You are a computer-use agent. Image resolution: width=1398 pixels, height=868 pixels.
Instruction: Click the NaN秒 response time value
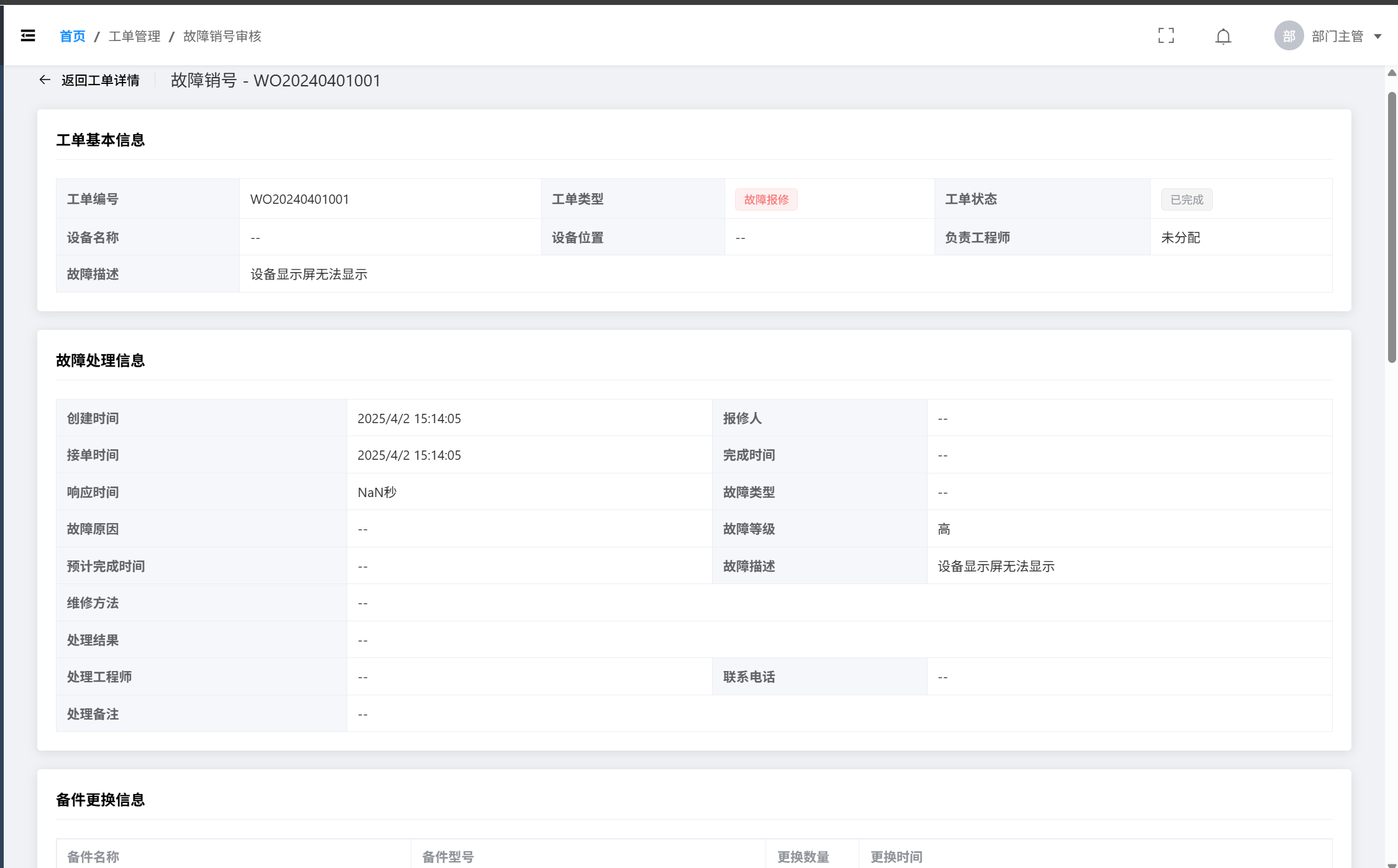(x=377, y=493)
